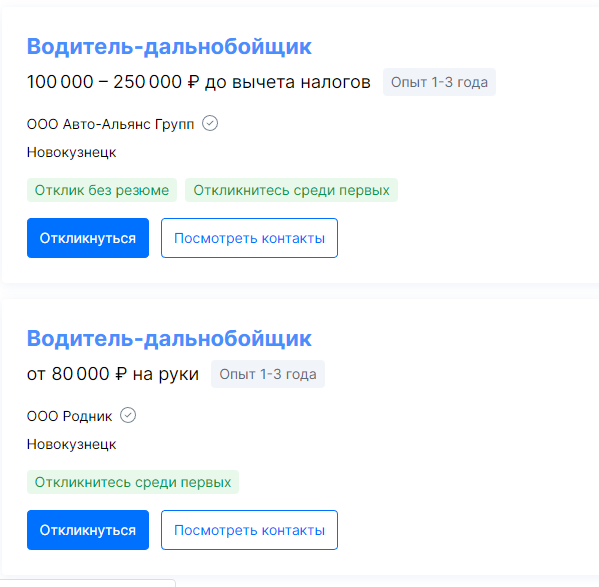Image resolution: width=599 pixels, height=587 pixels.
Task: Respond to the ООО Родник vacancy with Откликнуться
Action: (88, 530)
